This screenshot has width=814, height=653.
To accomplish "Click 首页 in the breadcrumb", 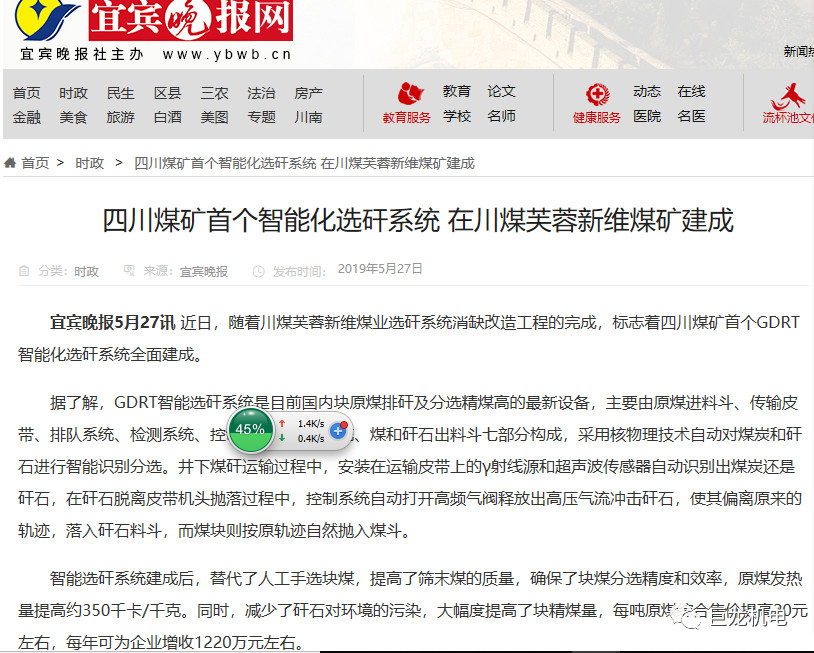I will click(x=35, y=164).
